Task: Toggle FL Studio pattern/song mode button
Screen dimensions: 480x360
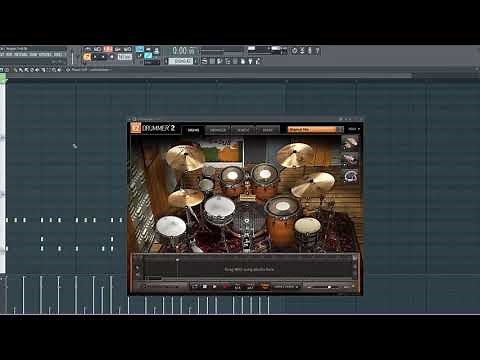Action: (87, 57)
